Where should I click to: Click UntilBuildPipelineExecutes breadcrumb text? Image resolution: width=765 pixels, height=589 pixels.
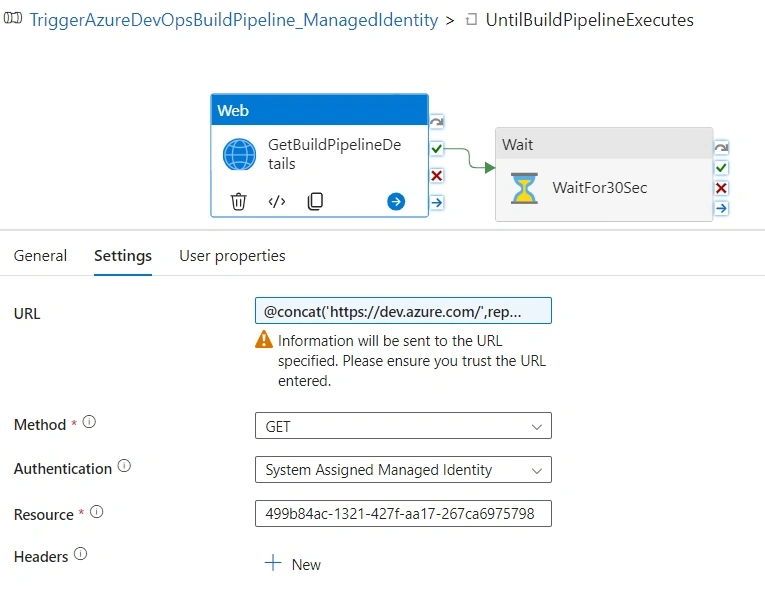[589, 20]
